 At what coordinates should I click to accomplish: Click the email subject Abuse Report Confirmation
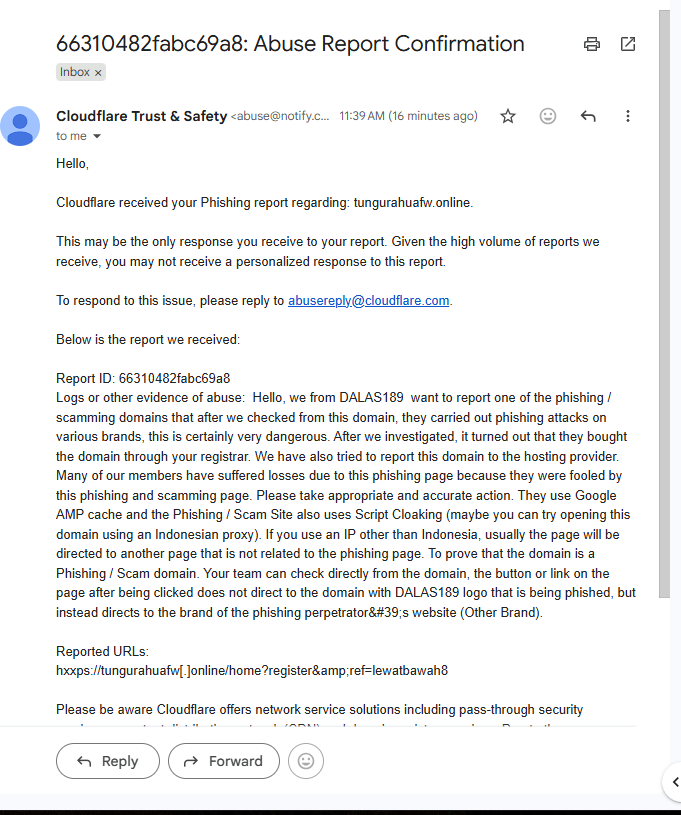point(389,44)
